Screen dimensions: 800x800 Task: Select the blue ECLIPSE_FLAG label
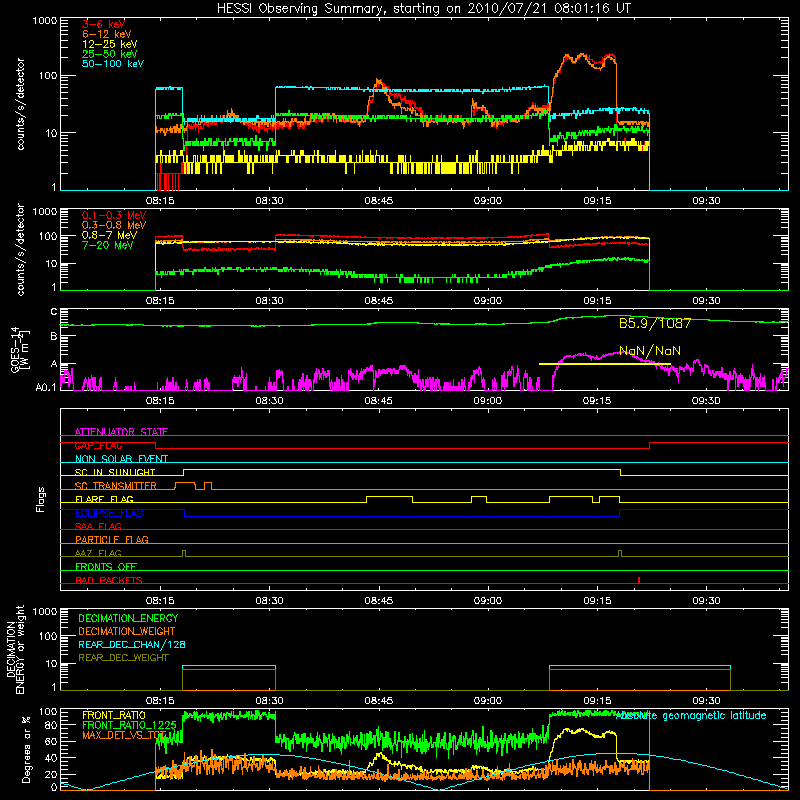pos(109,513)
